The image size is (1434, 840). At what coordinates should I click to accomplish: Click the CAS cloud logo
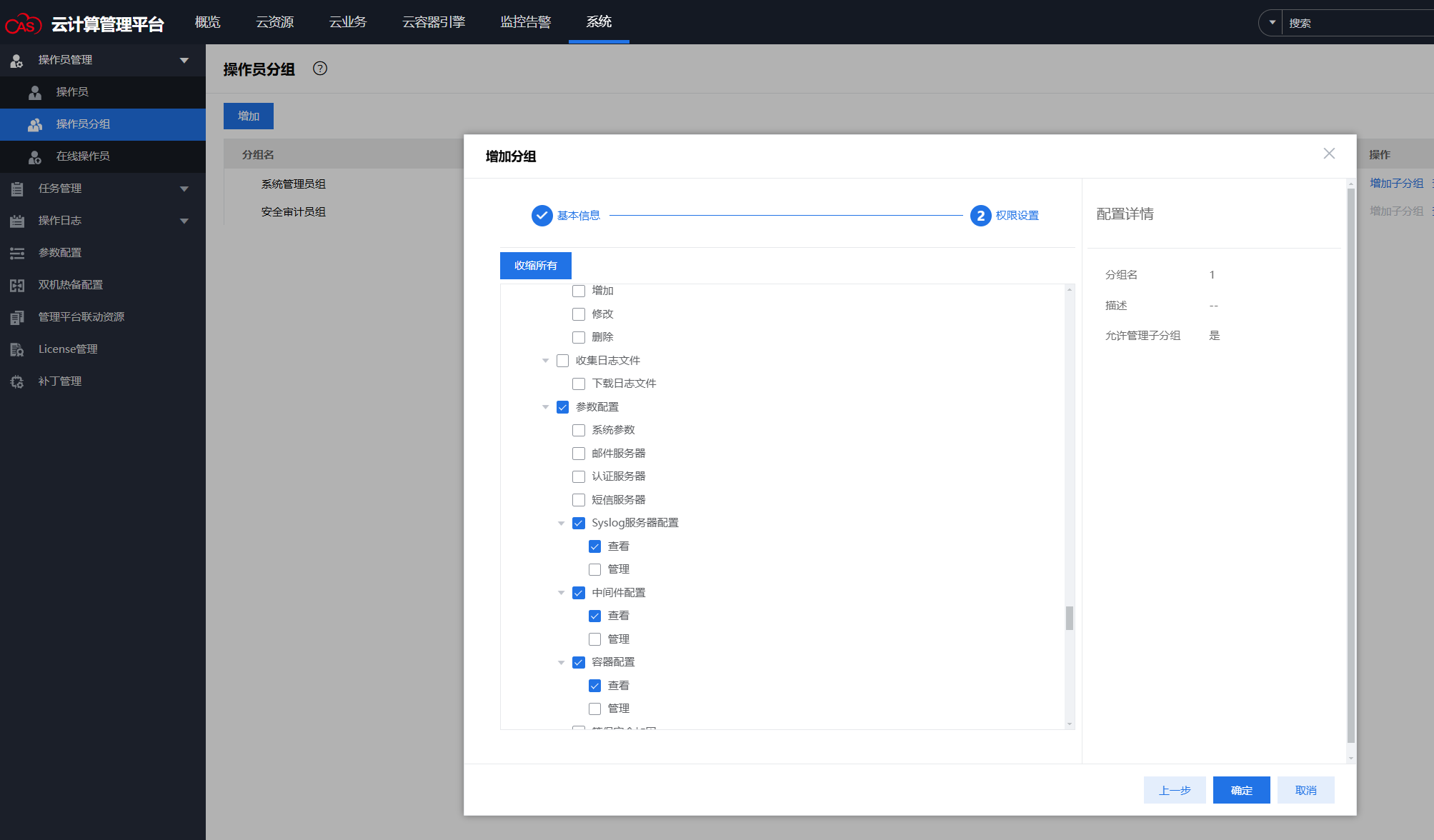coord(23,24)
